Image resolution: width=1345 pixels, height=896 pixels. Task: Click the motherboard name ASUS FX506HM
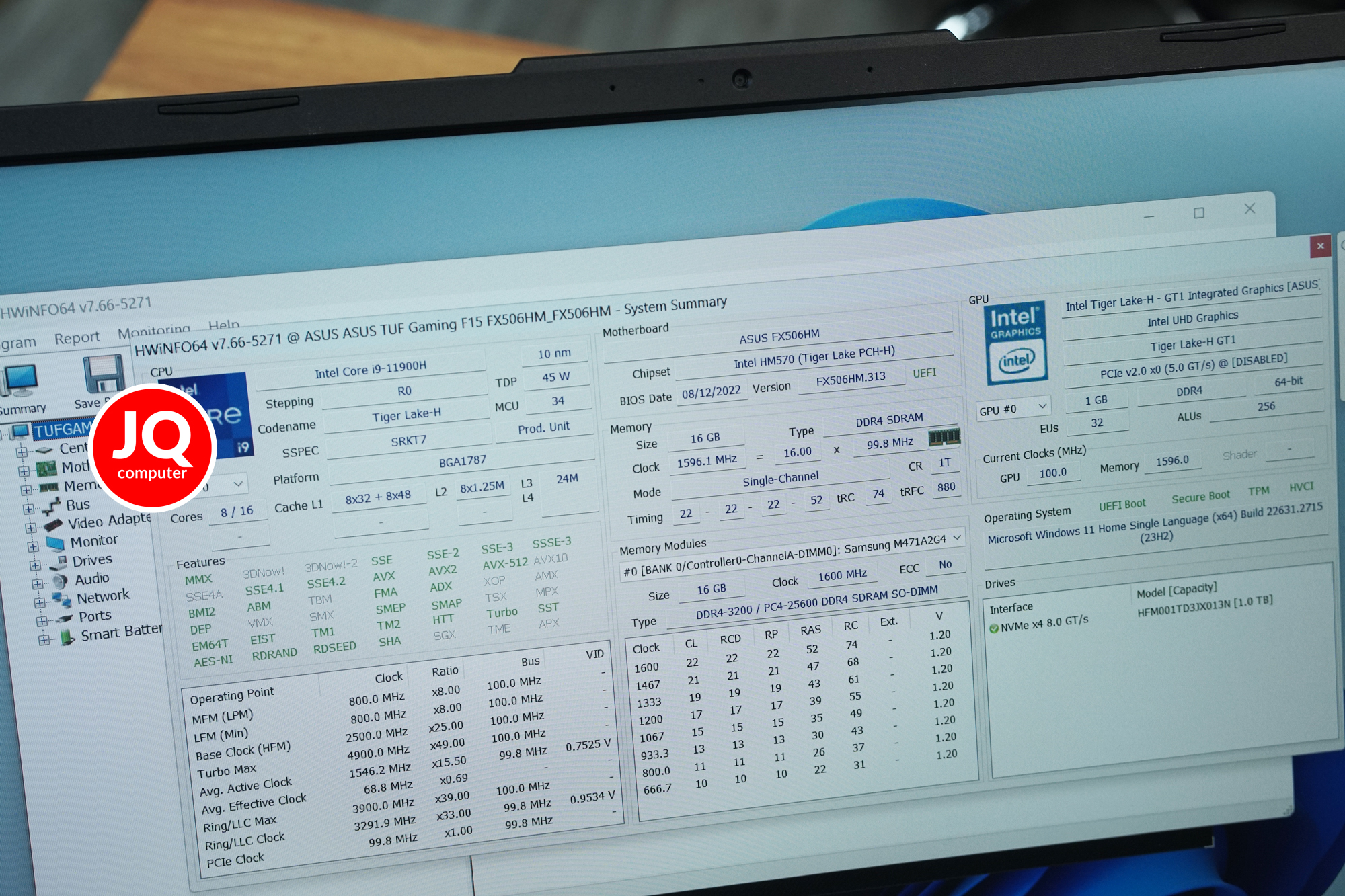tap(779, 336)
